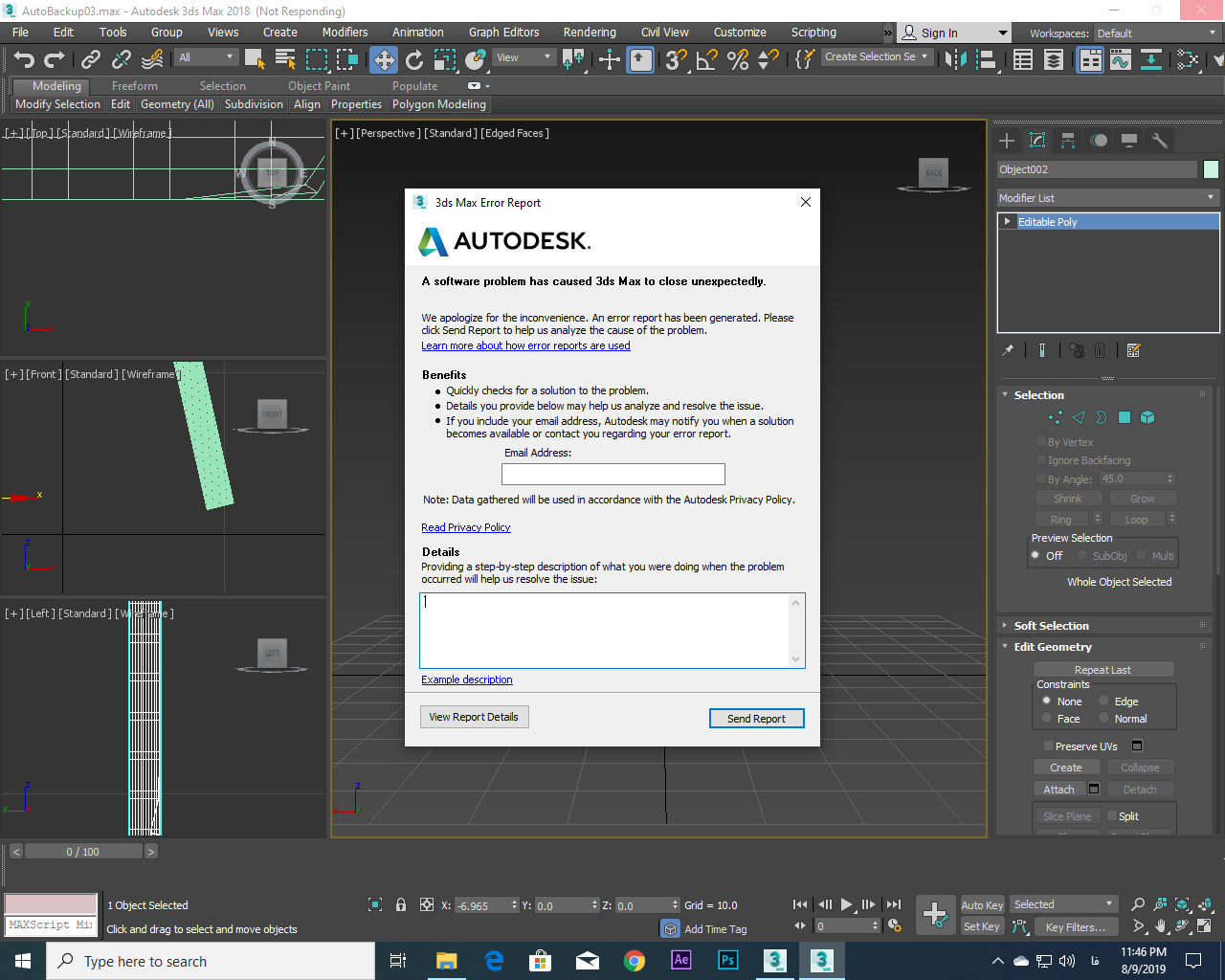Click View Report Details button
This screenshot has height=980, width=1225.
click(x=474, y=717)
